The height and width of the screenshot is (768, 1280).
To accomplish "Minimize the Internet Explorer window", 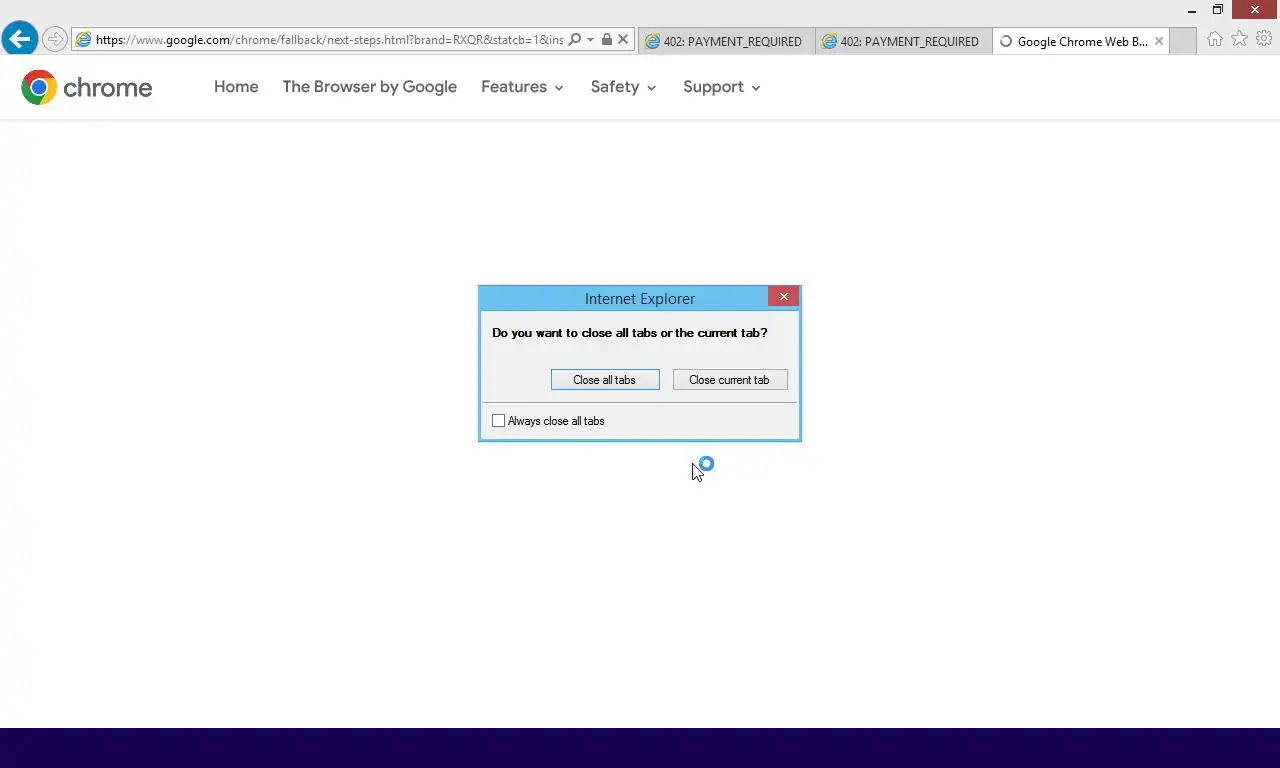I will (1192, 10).
